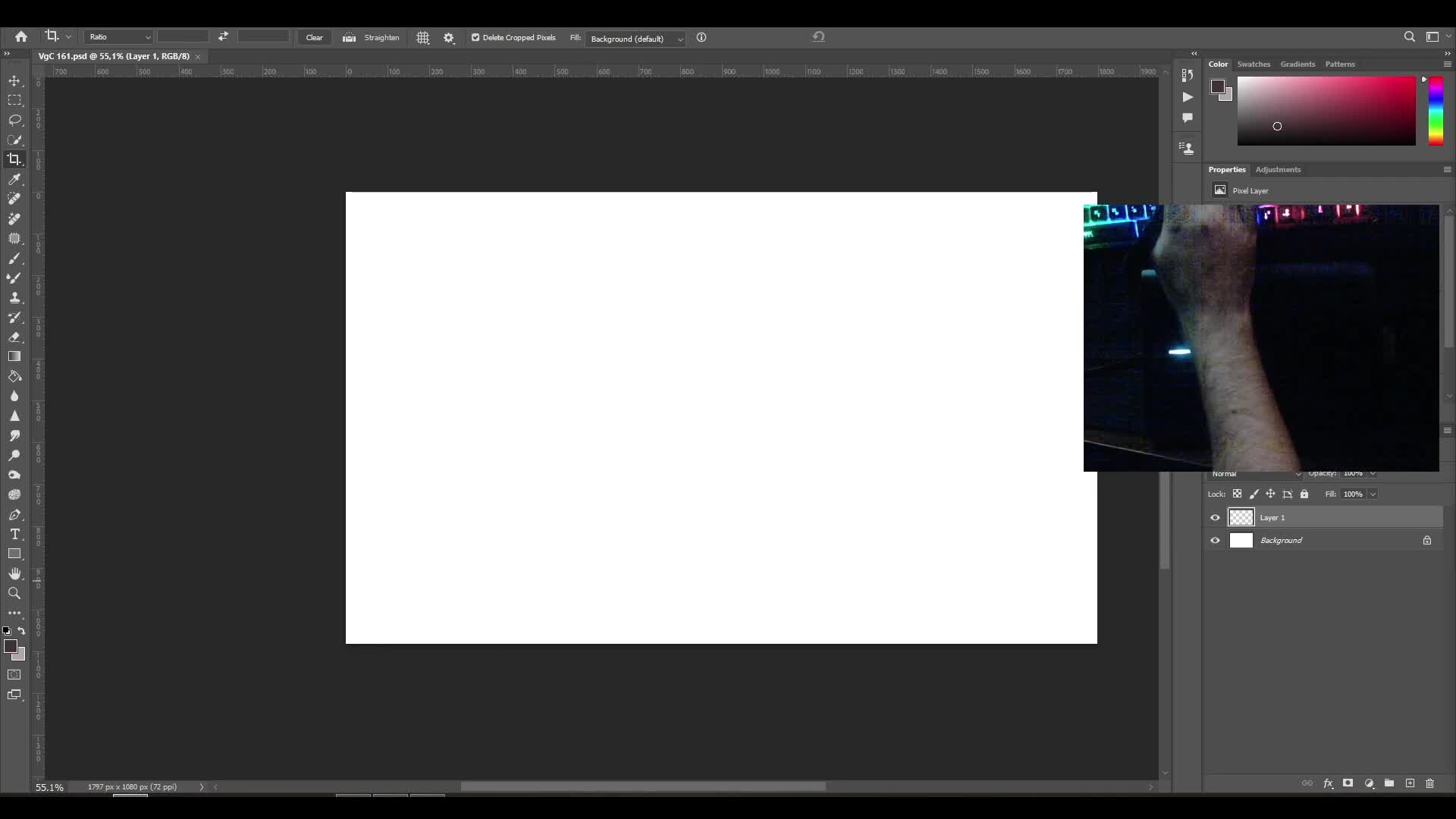Select the Lasso tool
Viewport: 1456px width, 819px height.
[14, 120]
